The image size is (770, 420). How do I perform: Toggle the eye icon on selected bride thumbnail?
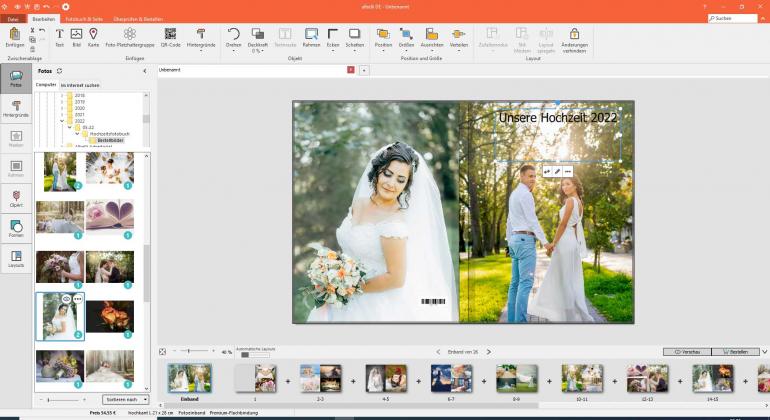pos(66,299)
